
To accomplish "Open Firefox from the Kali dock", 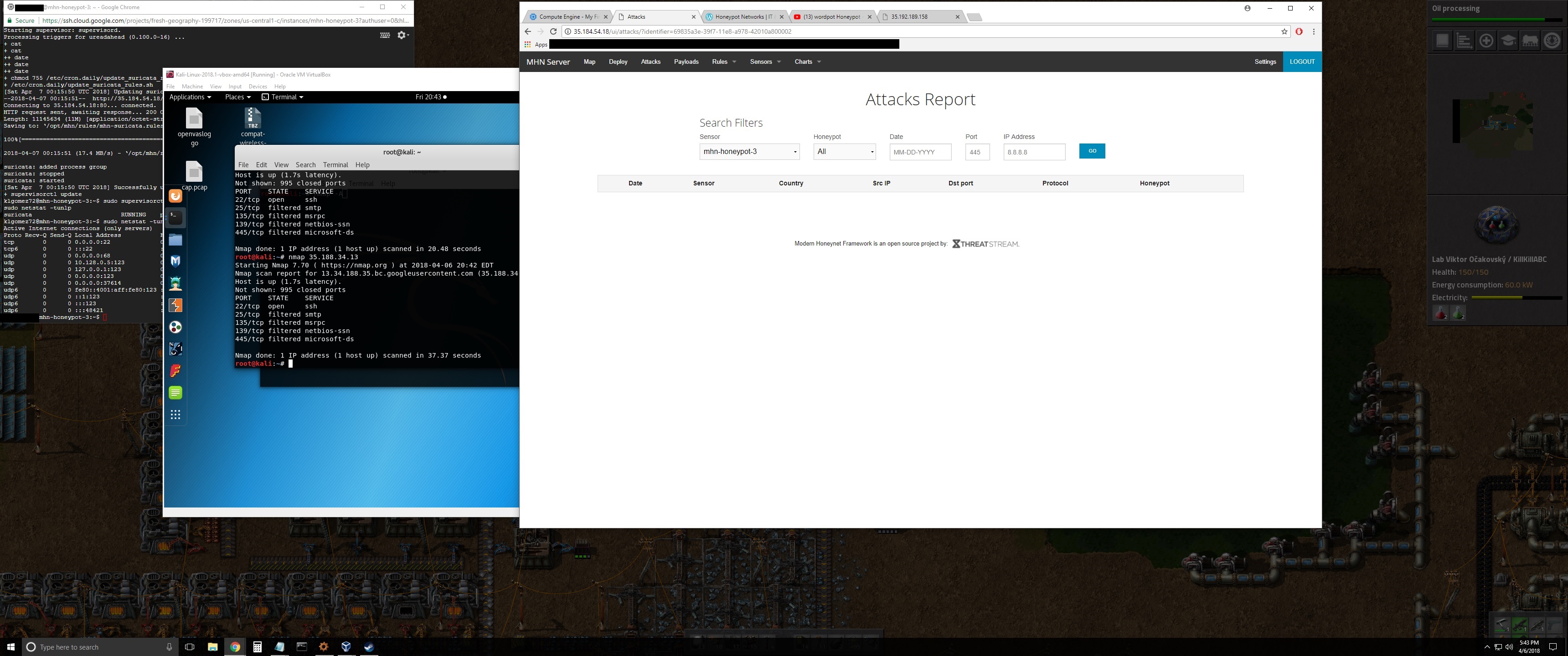I will [175, 196].
